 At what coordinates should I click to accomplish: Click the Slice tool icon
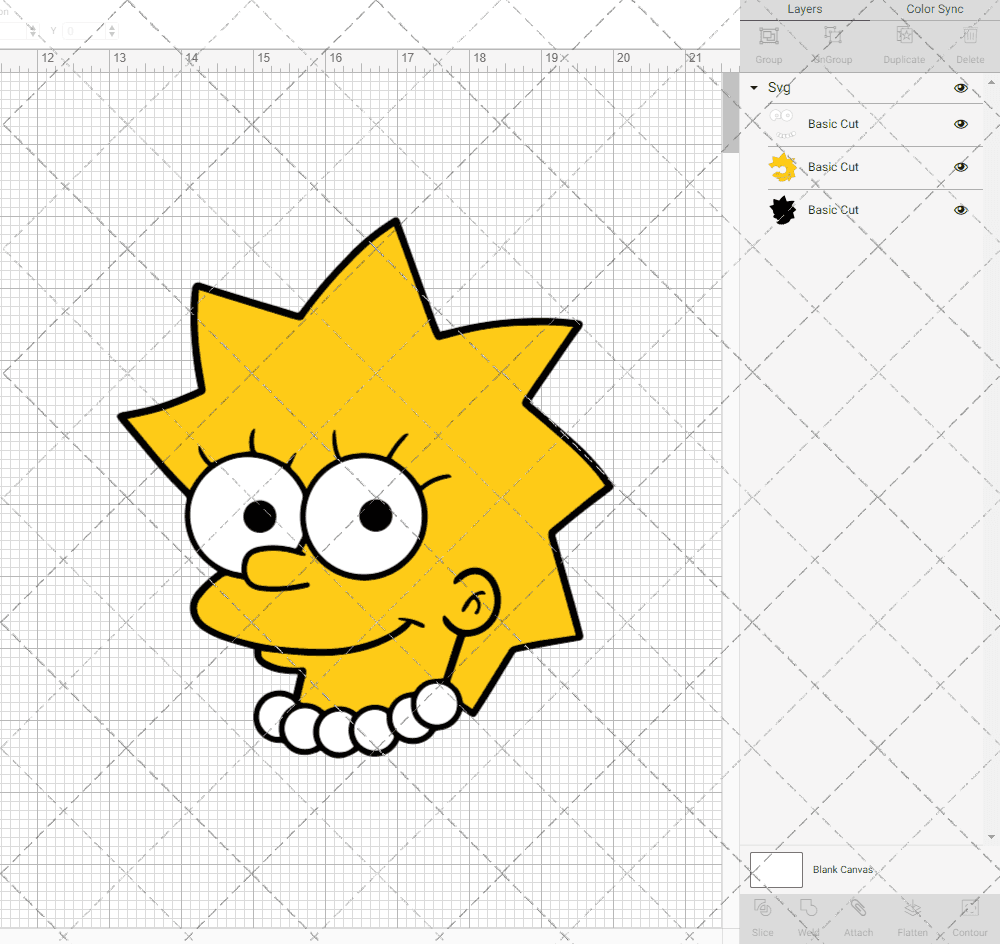coord(762,908)
